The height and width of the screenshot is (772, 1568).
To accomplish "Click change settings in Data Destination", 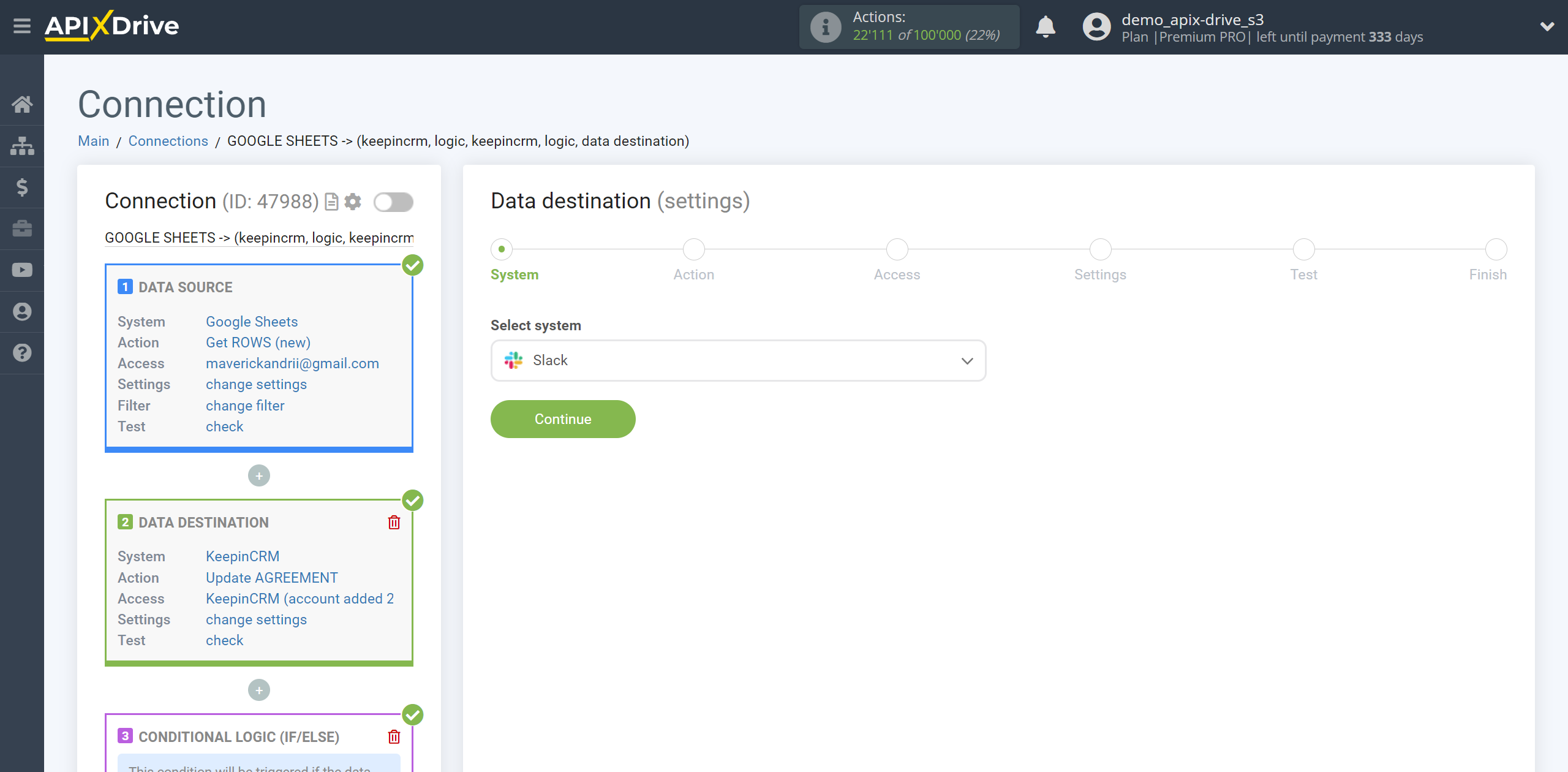I will coord(256,619).
